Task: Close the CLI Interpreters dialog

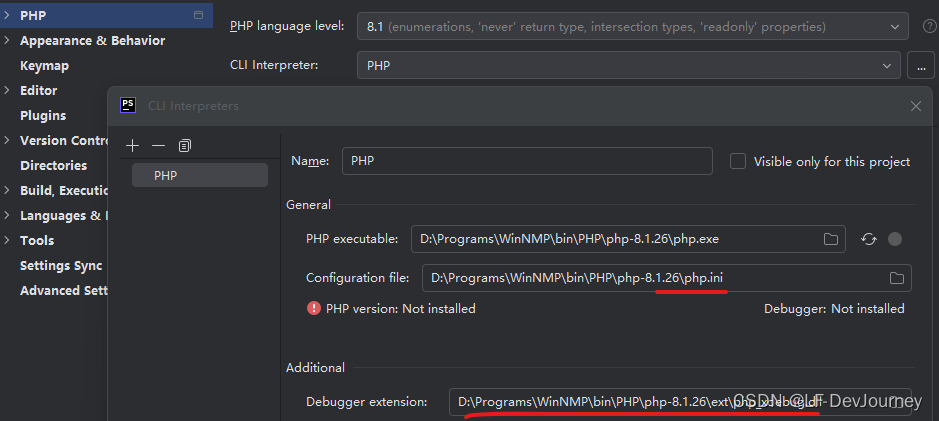Action: (916, 106)
